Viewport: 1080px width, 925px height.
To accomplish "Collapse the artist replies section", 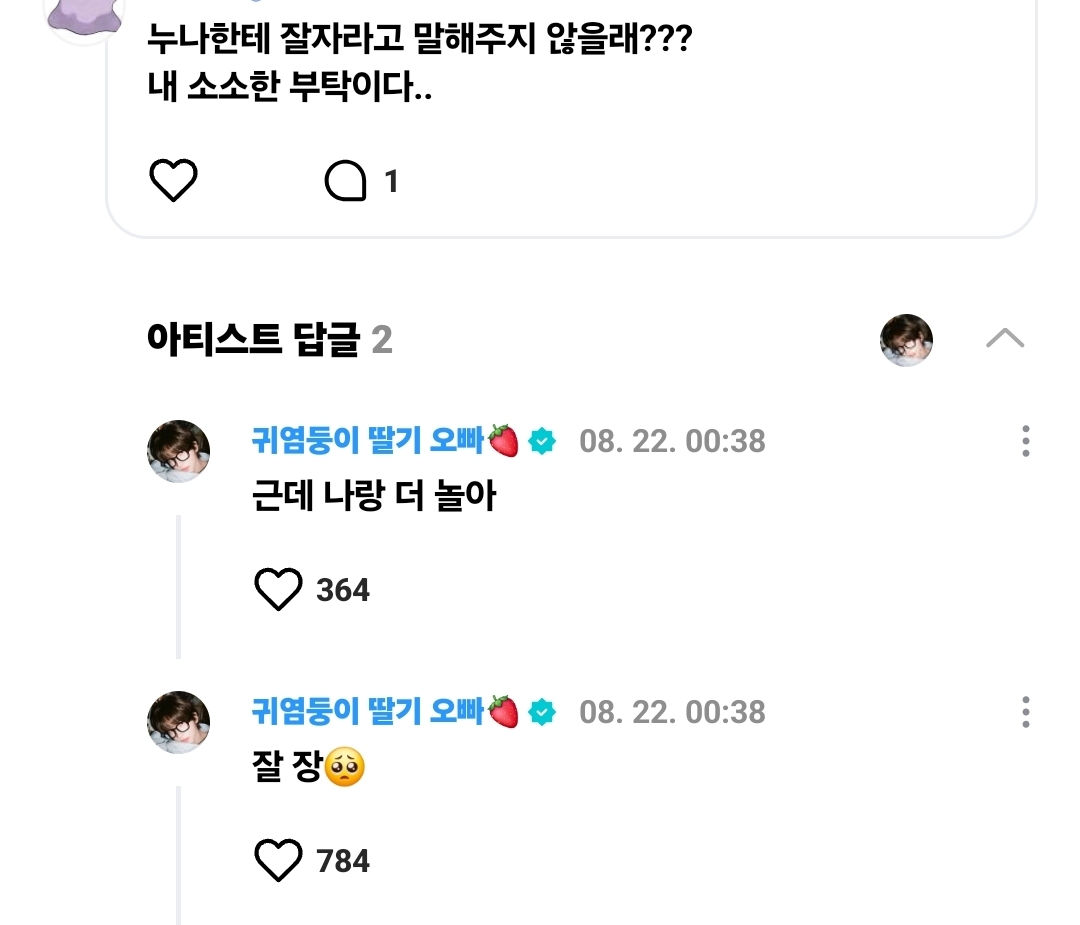I will (1004, 339).
